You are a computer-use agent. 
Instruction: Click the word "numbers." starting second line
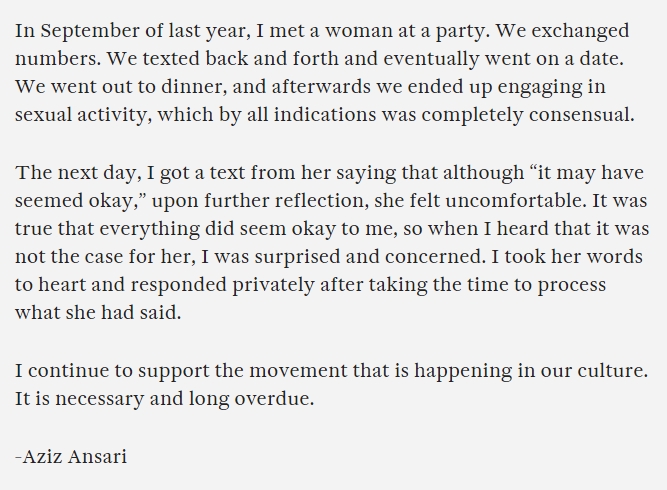[x=58, y=59]
